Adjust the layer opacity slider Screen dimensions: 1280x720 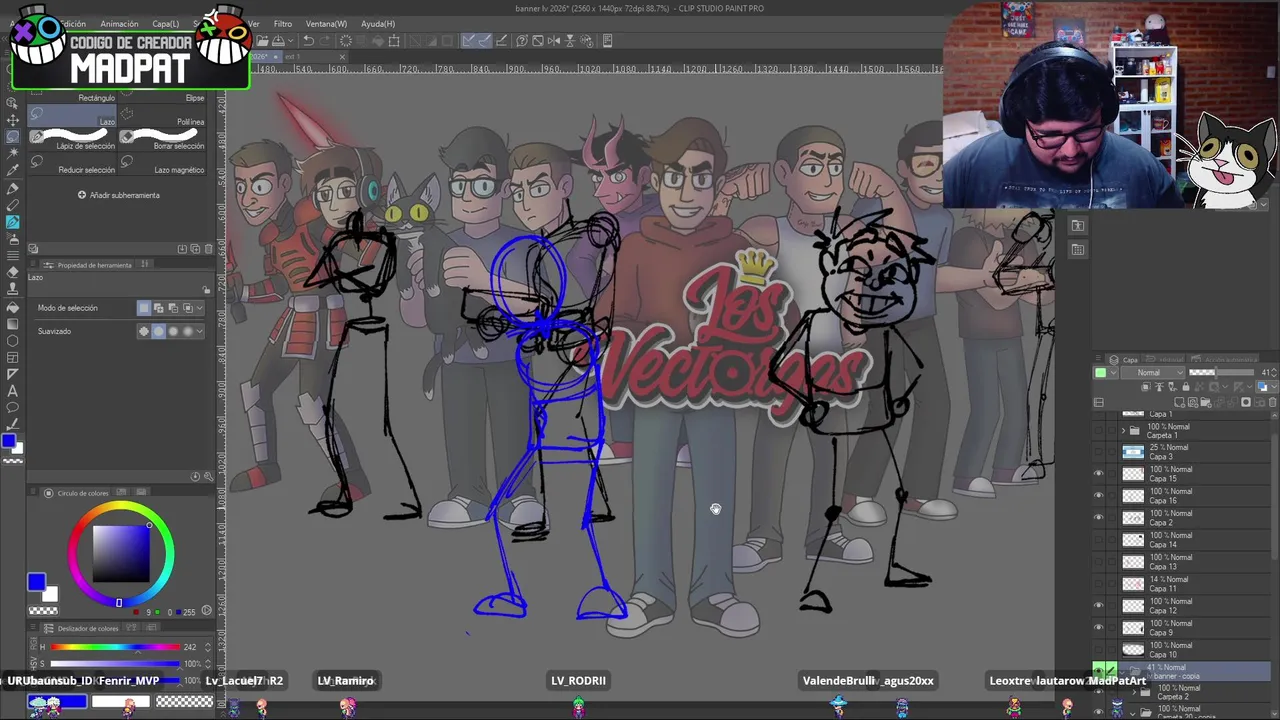(1221, 372)
